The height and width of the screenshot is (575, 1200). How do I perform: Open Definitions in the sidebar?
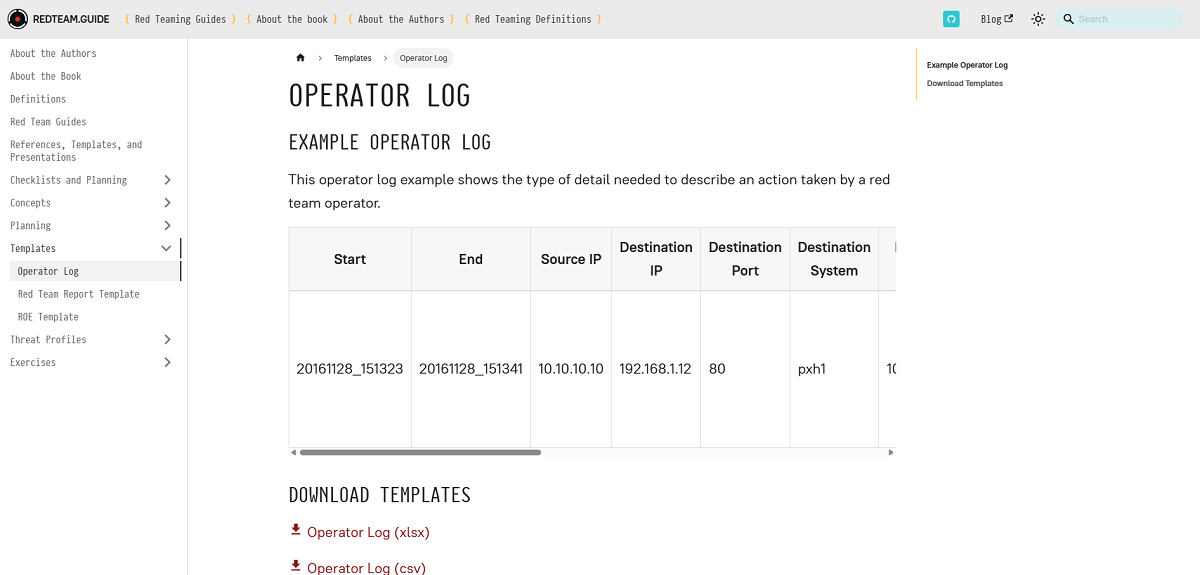click(38, 99)
